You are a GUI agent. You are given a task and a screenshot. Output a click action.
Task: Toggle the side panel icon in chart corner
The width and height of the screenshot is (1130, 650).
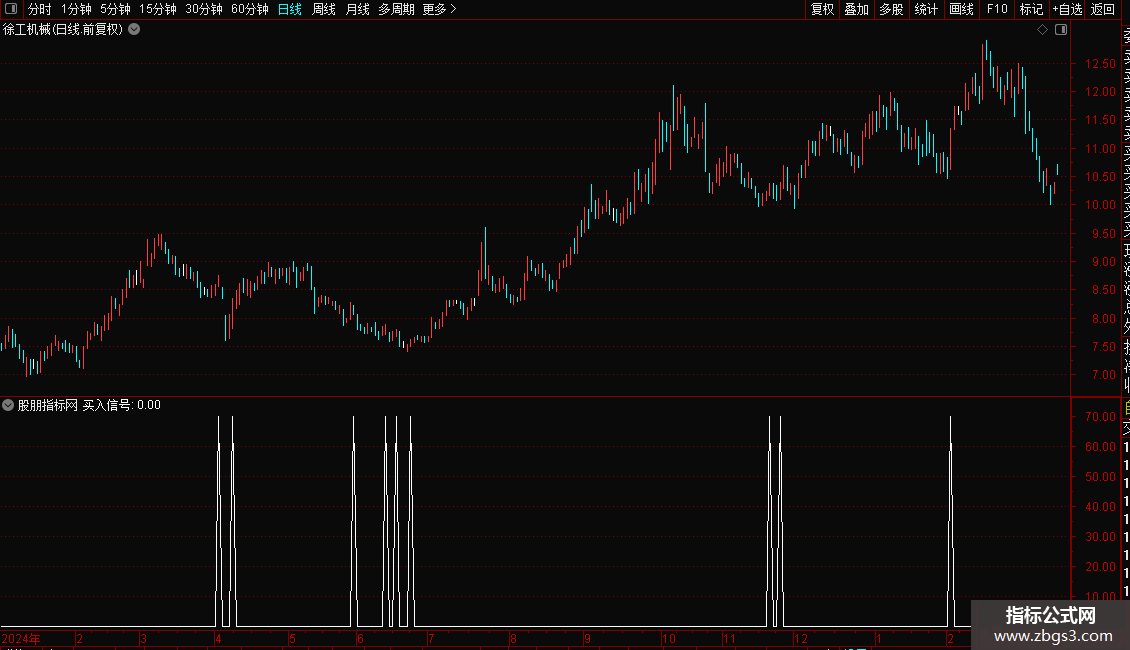1061,30
